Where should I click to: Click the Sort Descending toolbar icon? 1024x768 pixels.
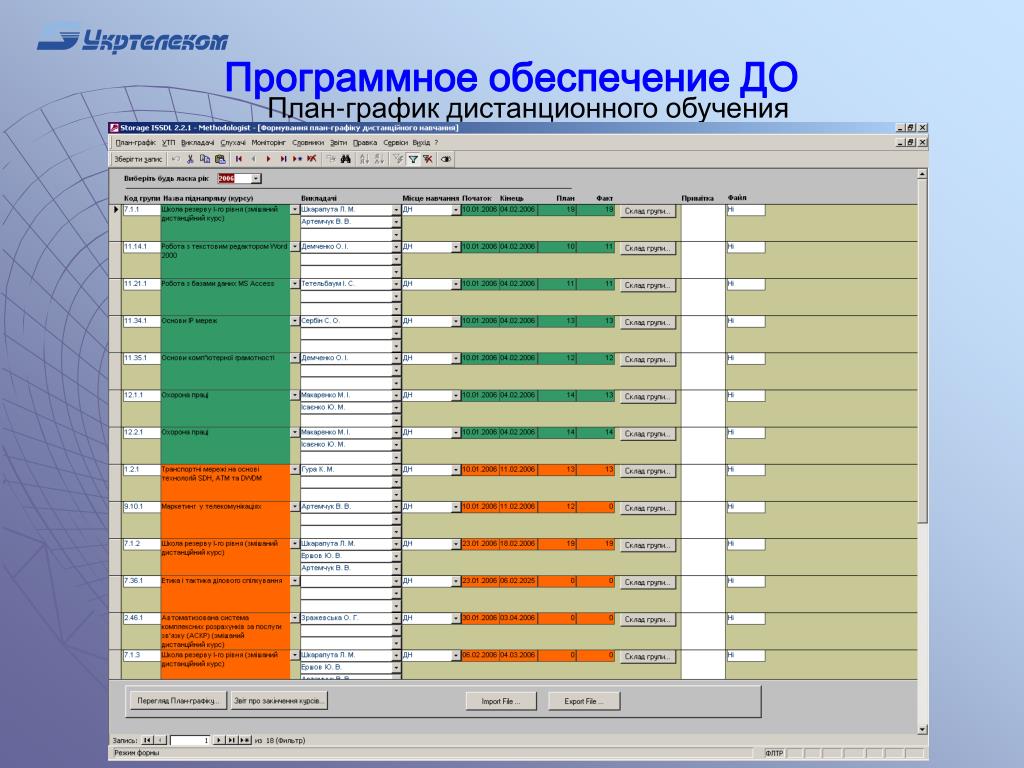point(379,159)
